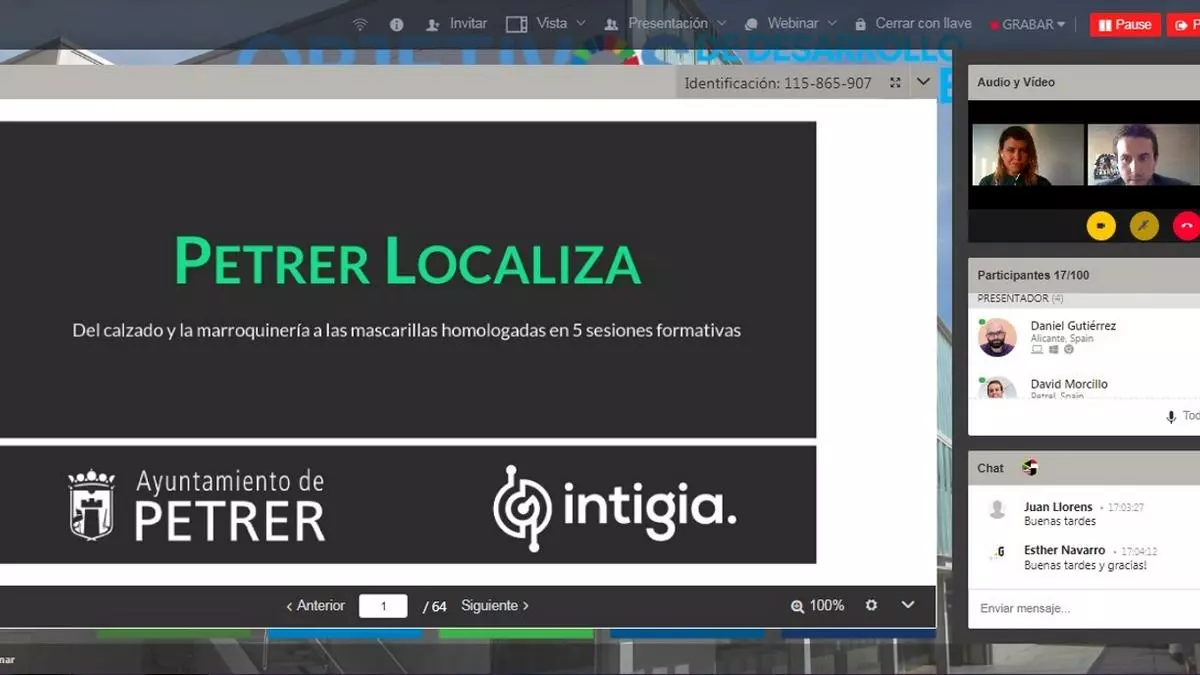Open the info icon in top toolbar

coord(397,24)
